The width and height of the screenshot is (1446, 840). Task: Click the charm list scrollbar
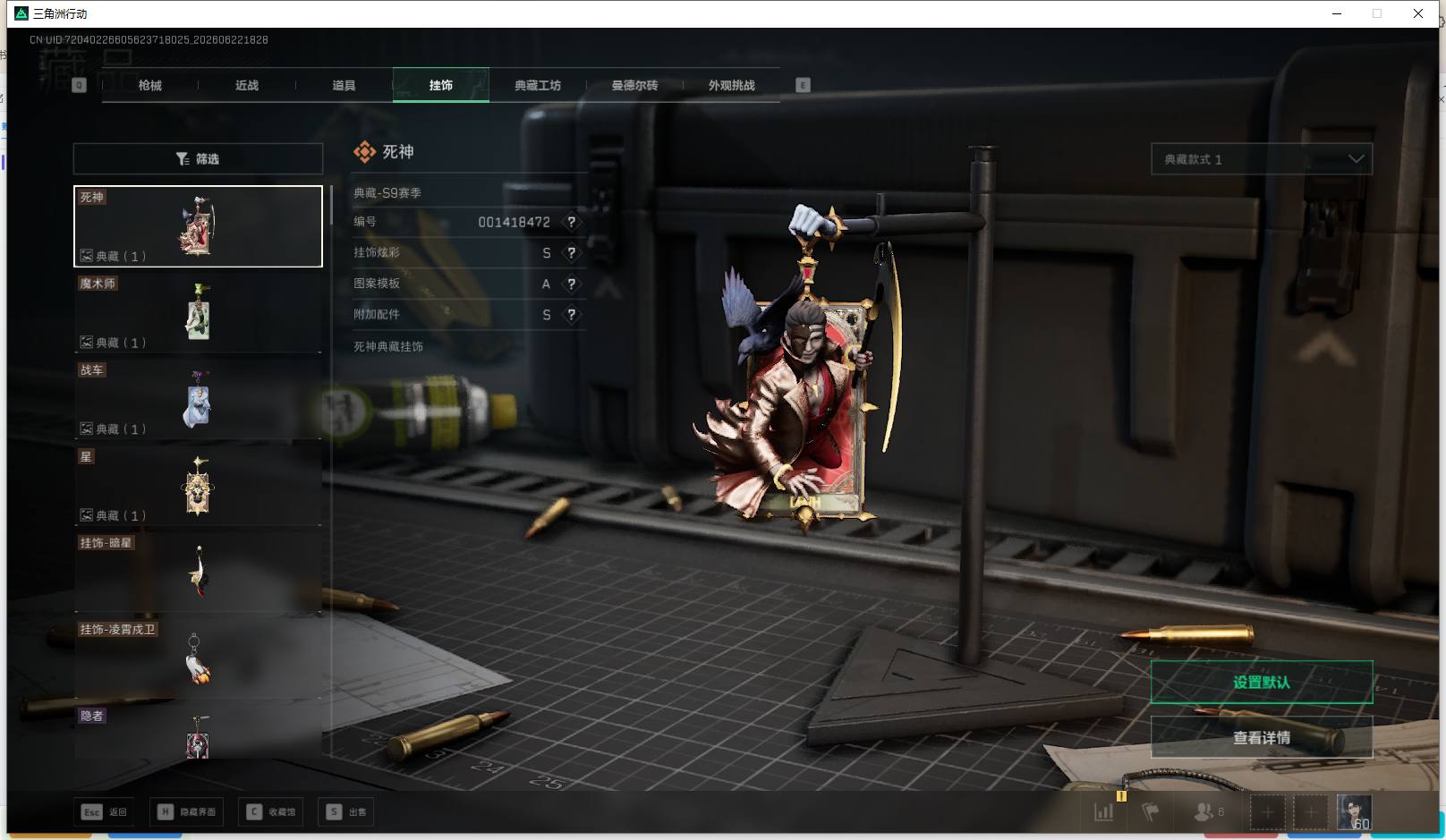tap(331, 205)
